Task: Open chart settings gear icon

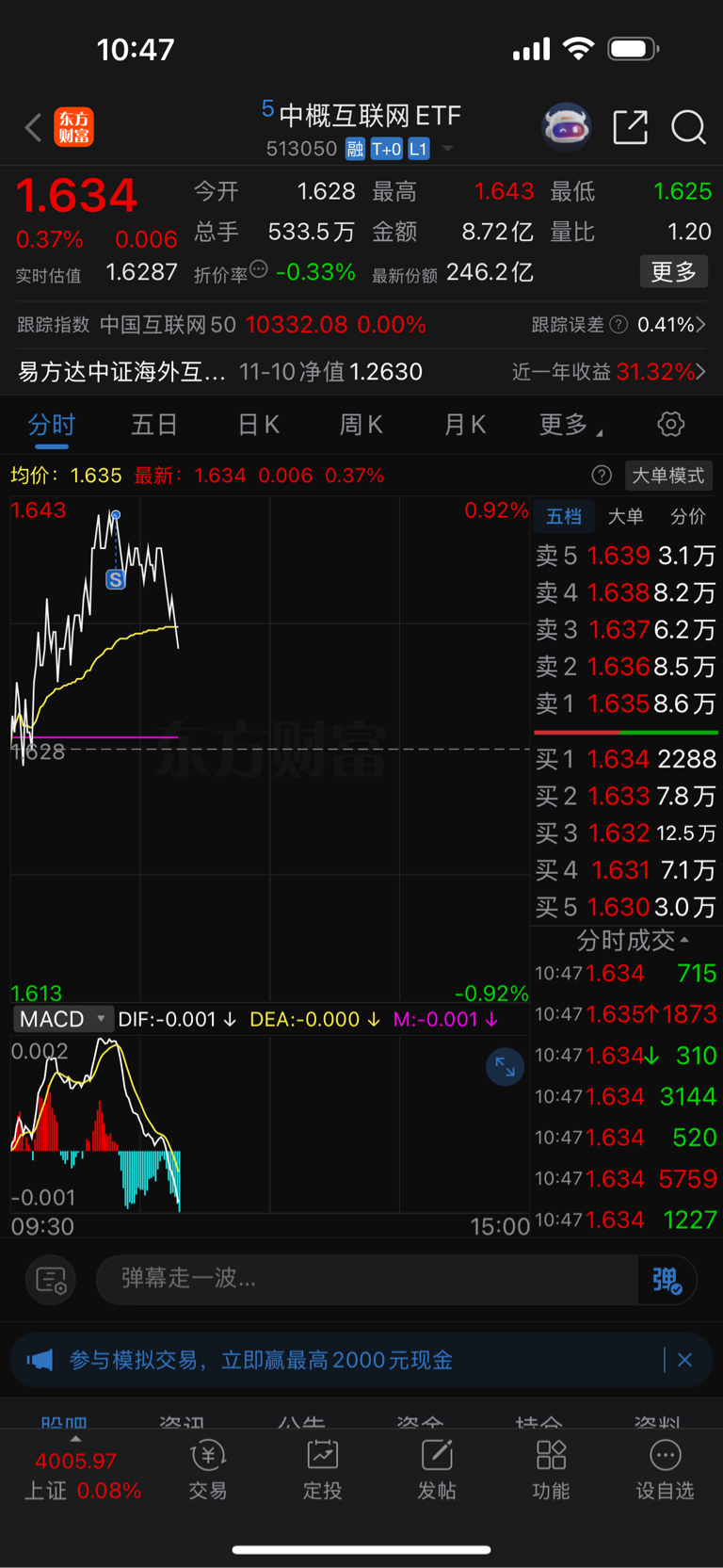Action: [670, 424]
